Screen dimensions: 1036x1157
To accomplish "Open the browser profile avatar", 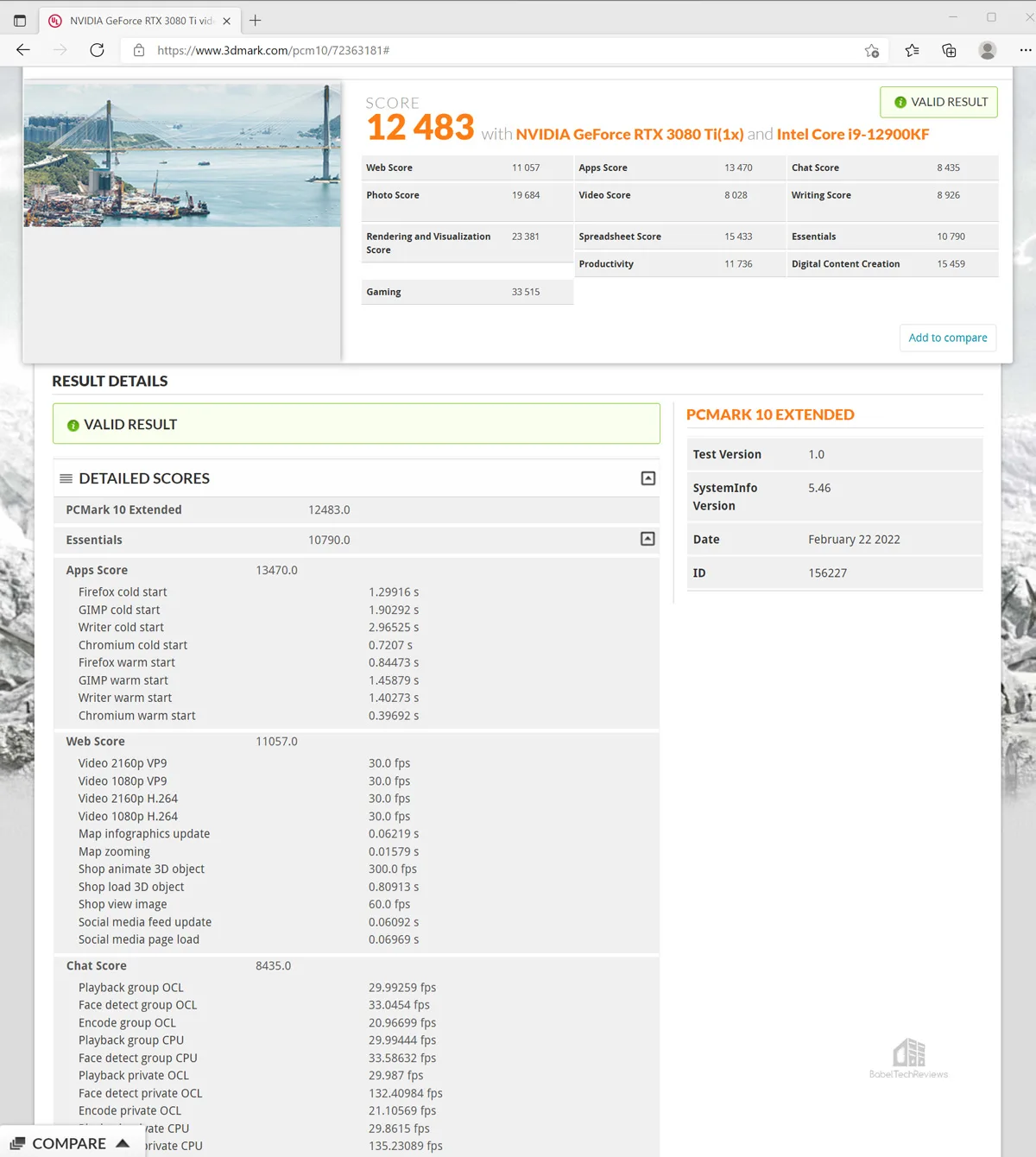I will 988,50.
